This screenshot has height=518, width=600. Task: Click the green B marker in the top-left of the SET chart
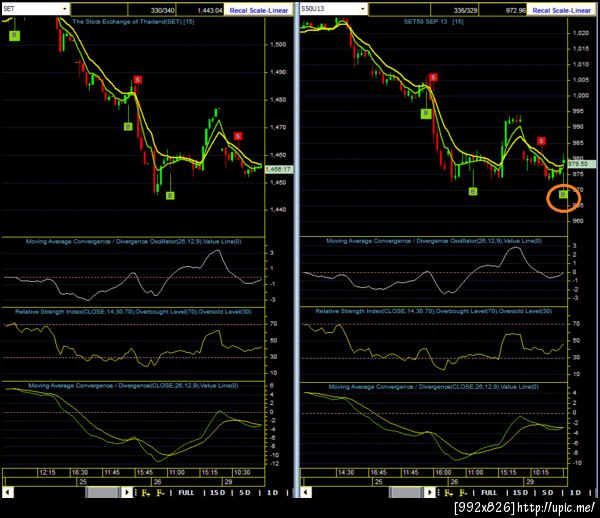tap(15, 36)
